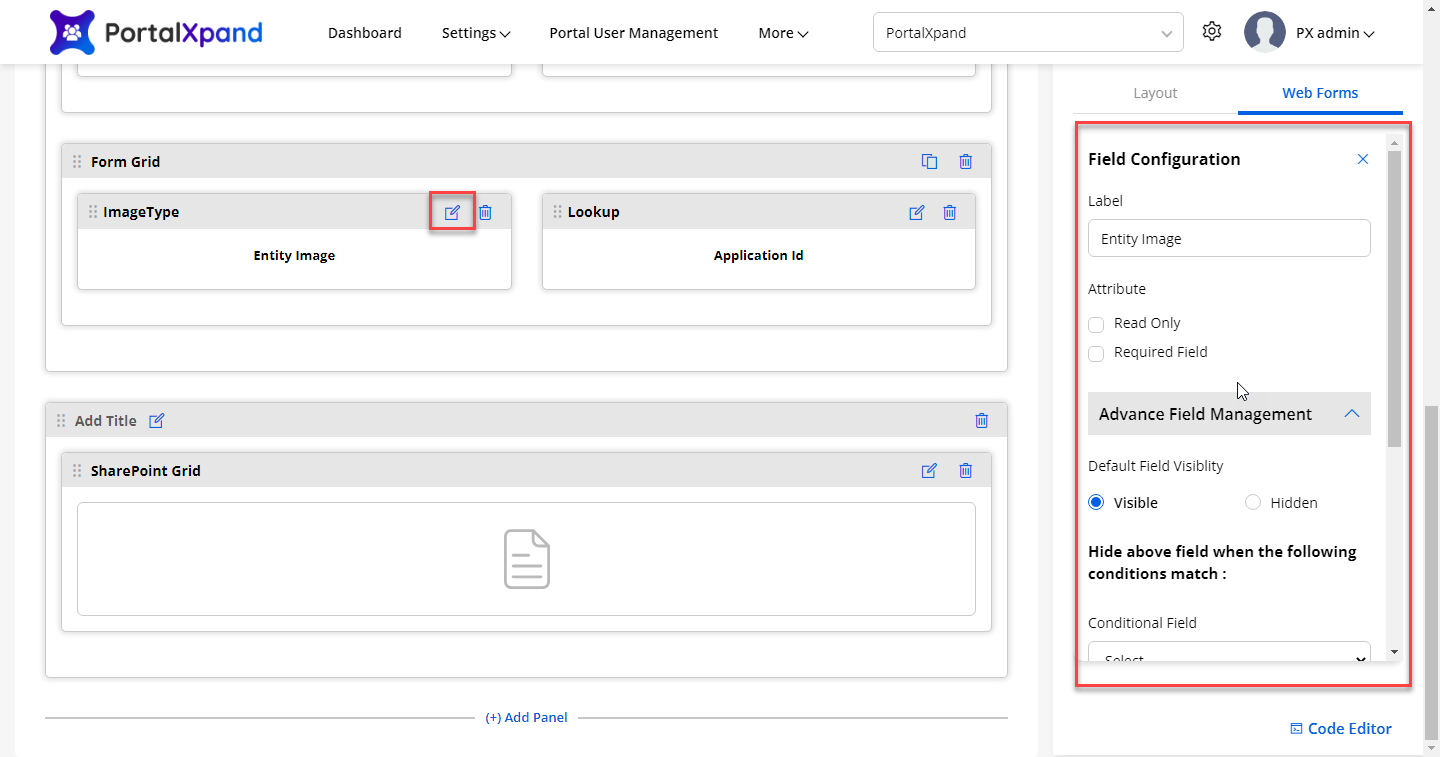Expand the Settings menu
The image size is (1440, 757).
point(475,33)
